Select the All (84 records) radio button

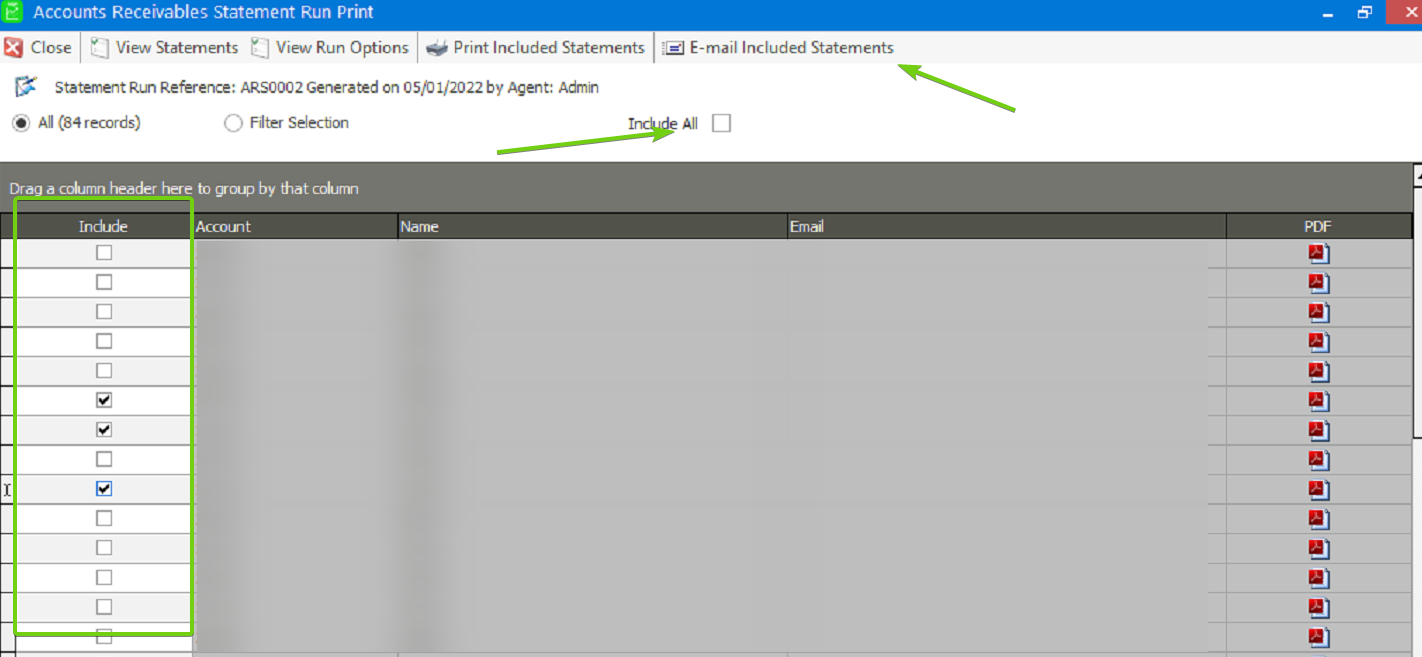point(21,124)
